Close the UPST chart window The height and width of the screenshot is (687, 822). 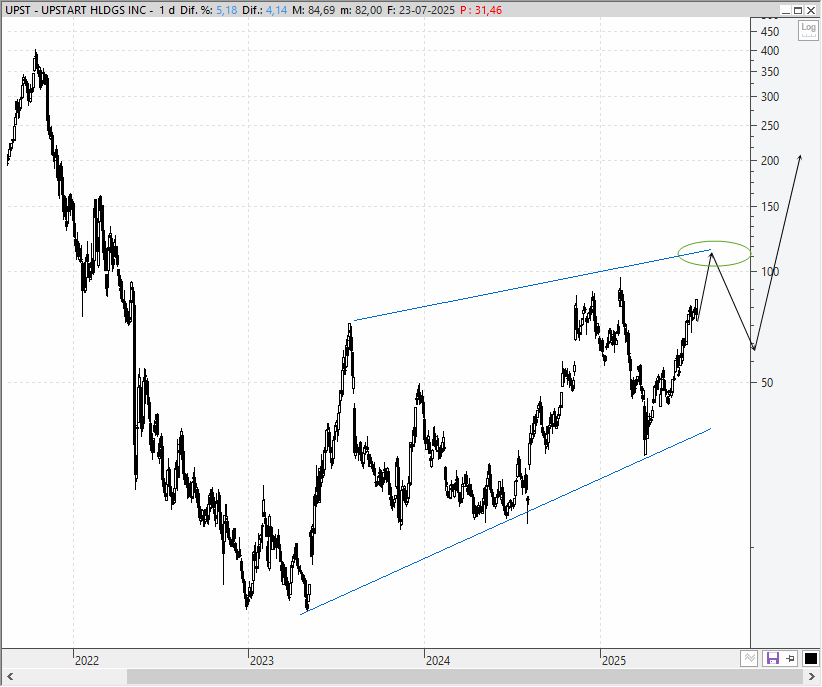point(810,10)
